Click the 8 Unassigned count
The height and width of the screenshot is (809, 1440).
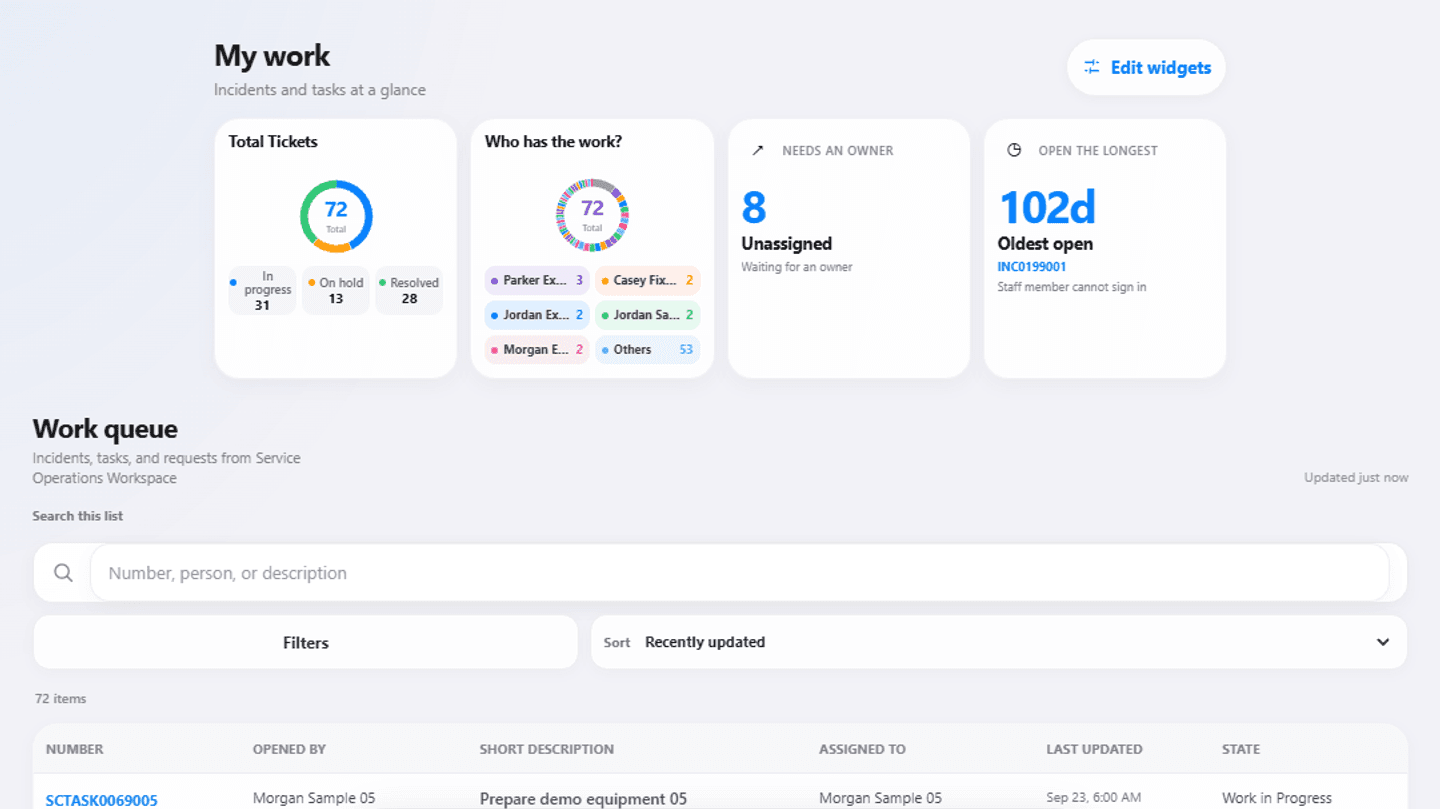click(x=754, y=208)
